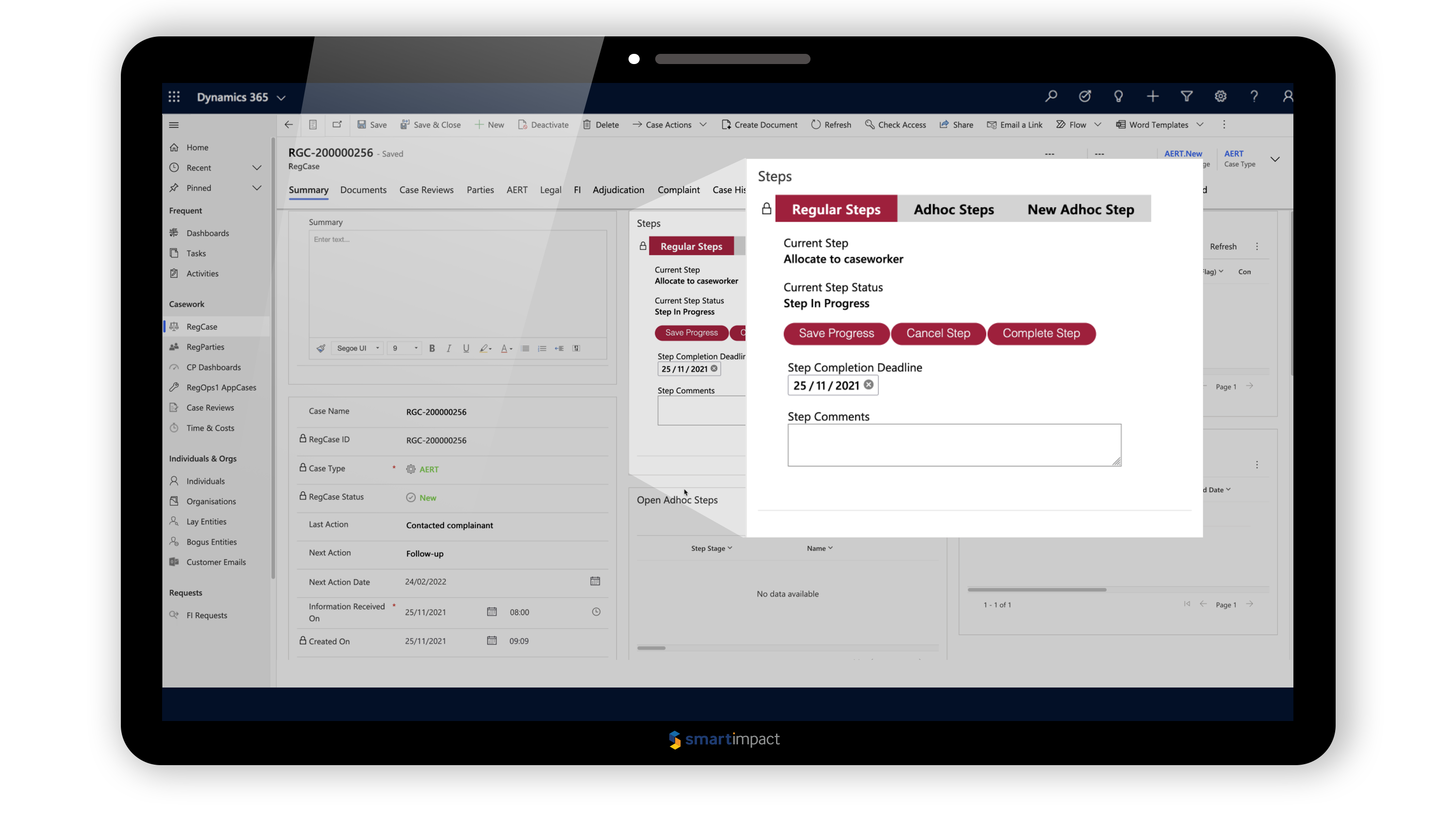The height and width of the screenshot is (819, 1456).
Task: Open the Documents tab
Action: pos(363,190)
